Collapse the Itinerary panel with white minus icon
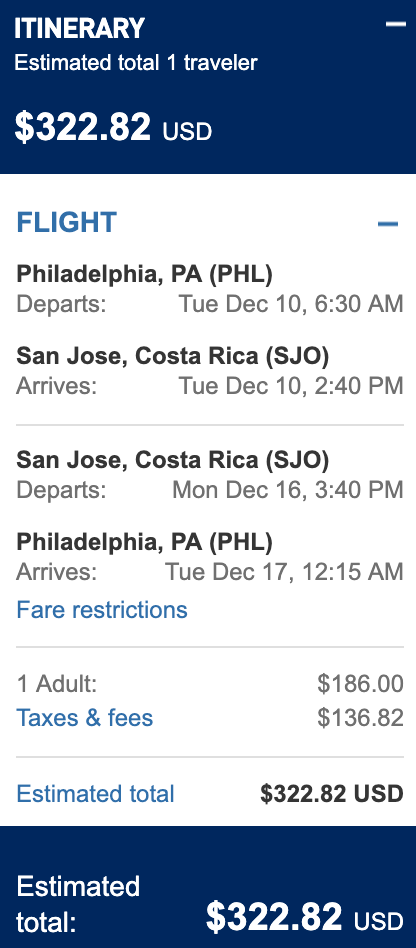Screen dimensions: 416x948 396,24
